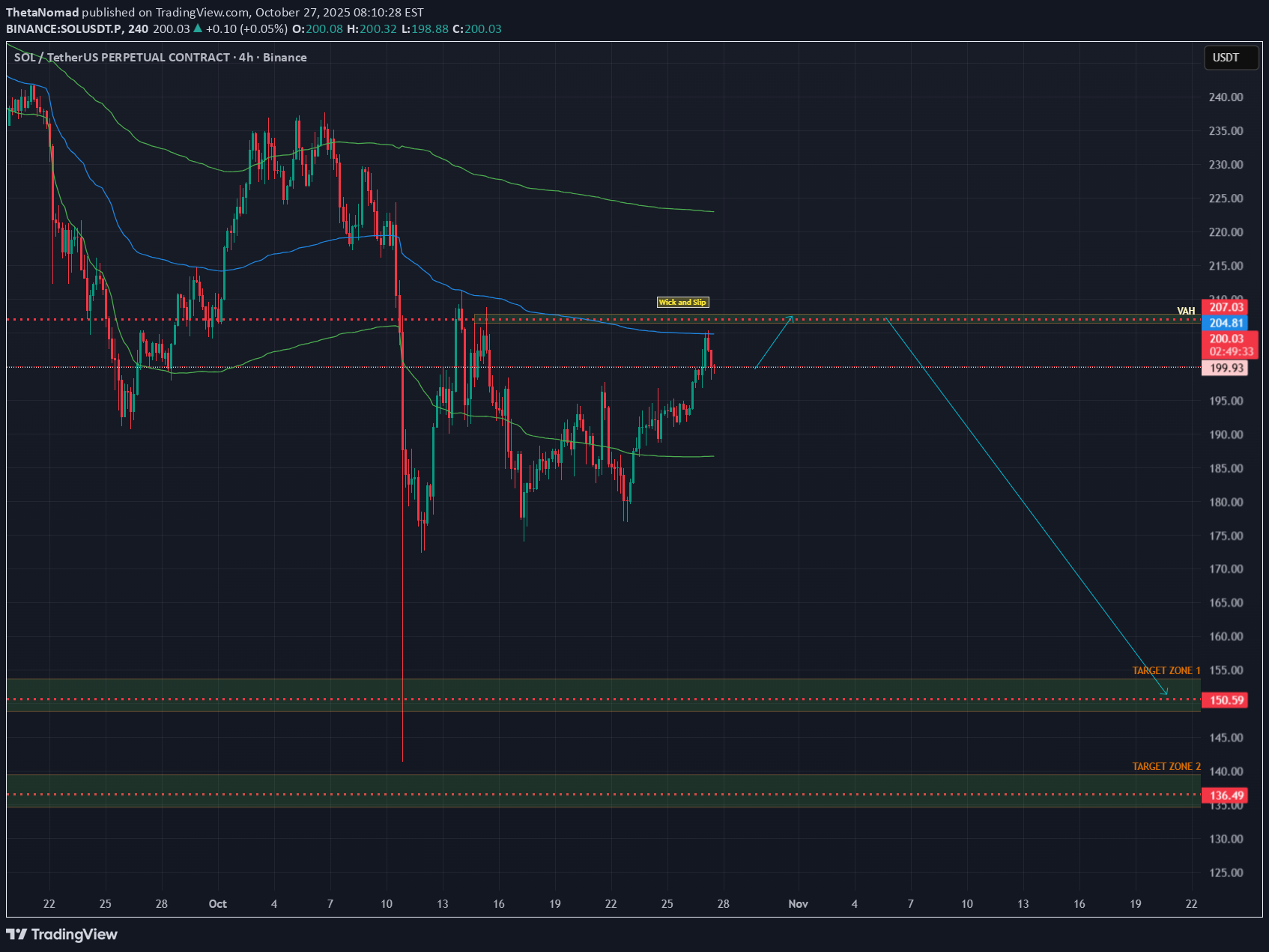
Task: Click the BINANCE:SOLUSDT.P symbol text
Action: pyautogui.click(x=64, y=28)
